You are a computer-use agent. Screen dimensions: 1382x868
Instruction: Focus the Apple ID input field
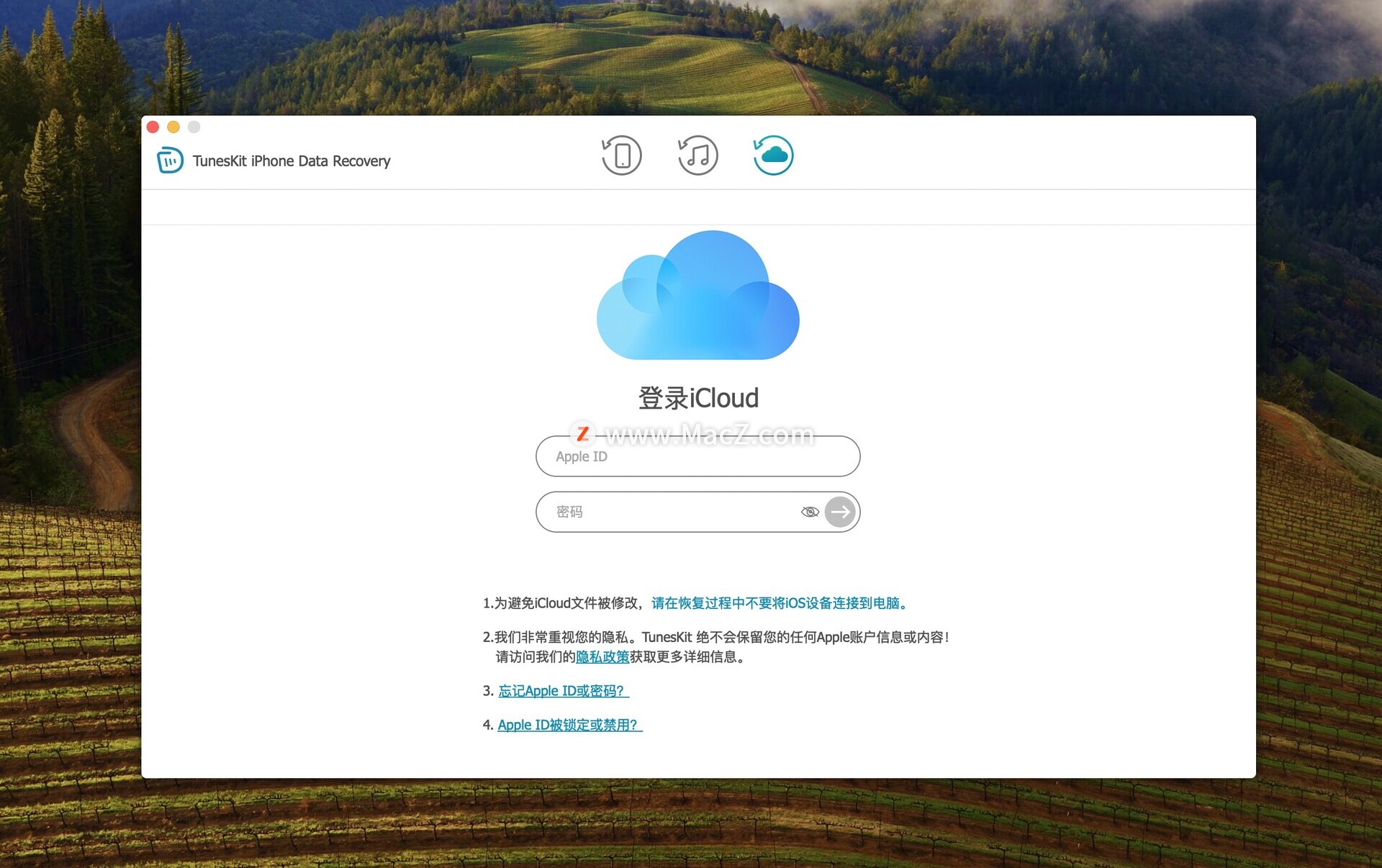[x=697, y=456]
